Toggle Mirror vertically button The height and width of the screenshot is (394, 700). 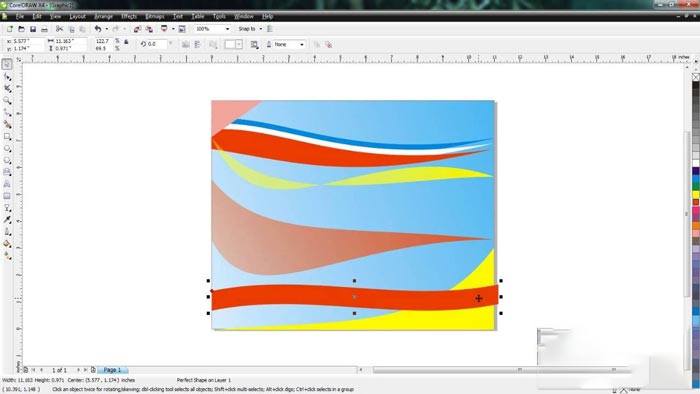(x=197, y=45)
